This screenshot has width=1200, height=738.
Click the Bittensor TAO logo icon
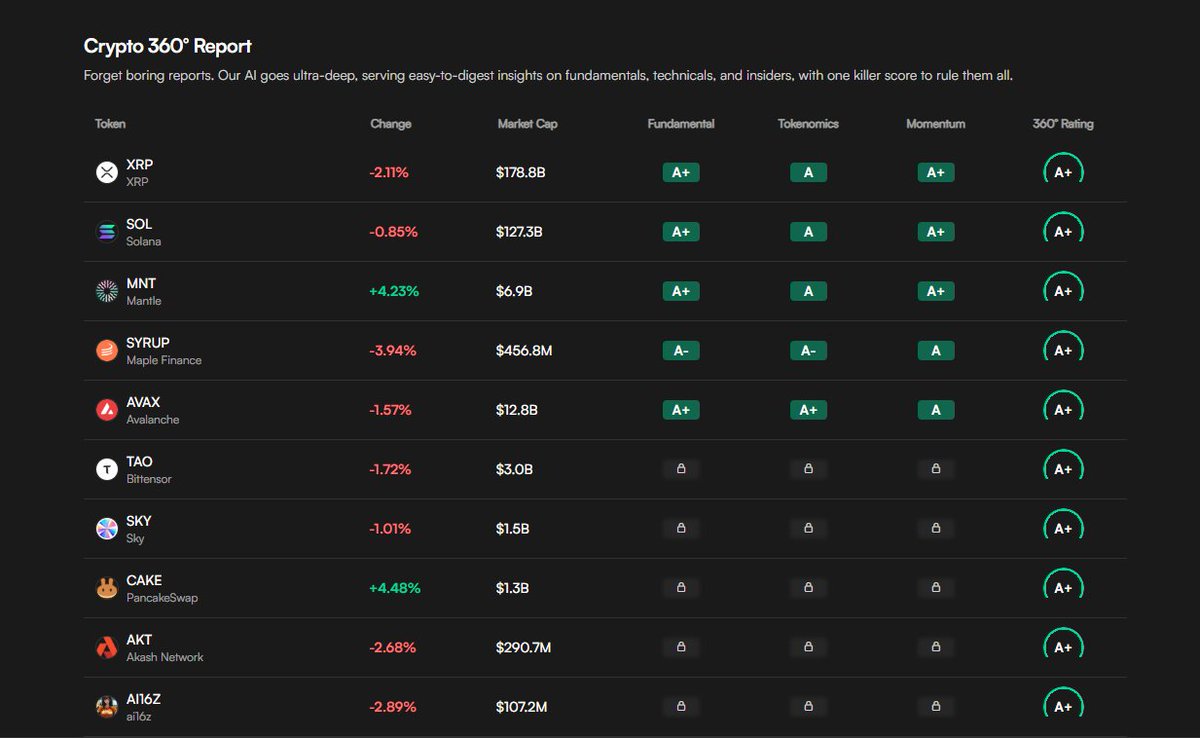pyautogui.click(x=107, y=469)
